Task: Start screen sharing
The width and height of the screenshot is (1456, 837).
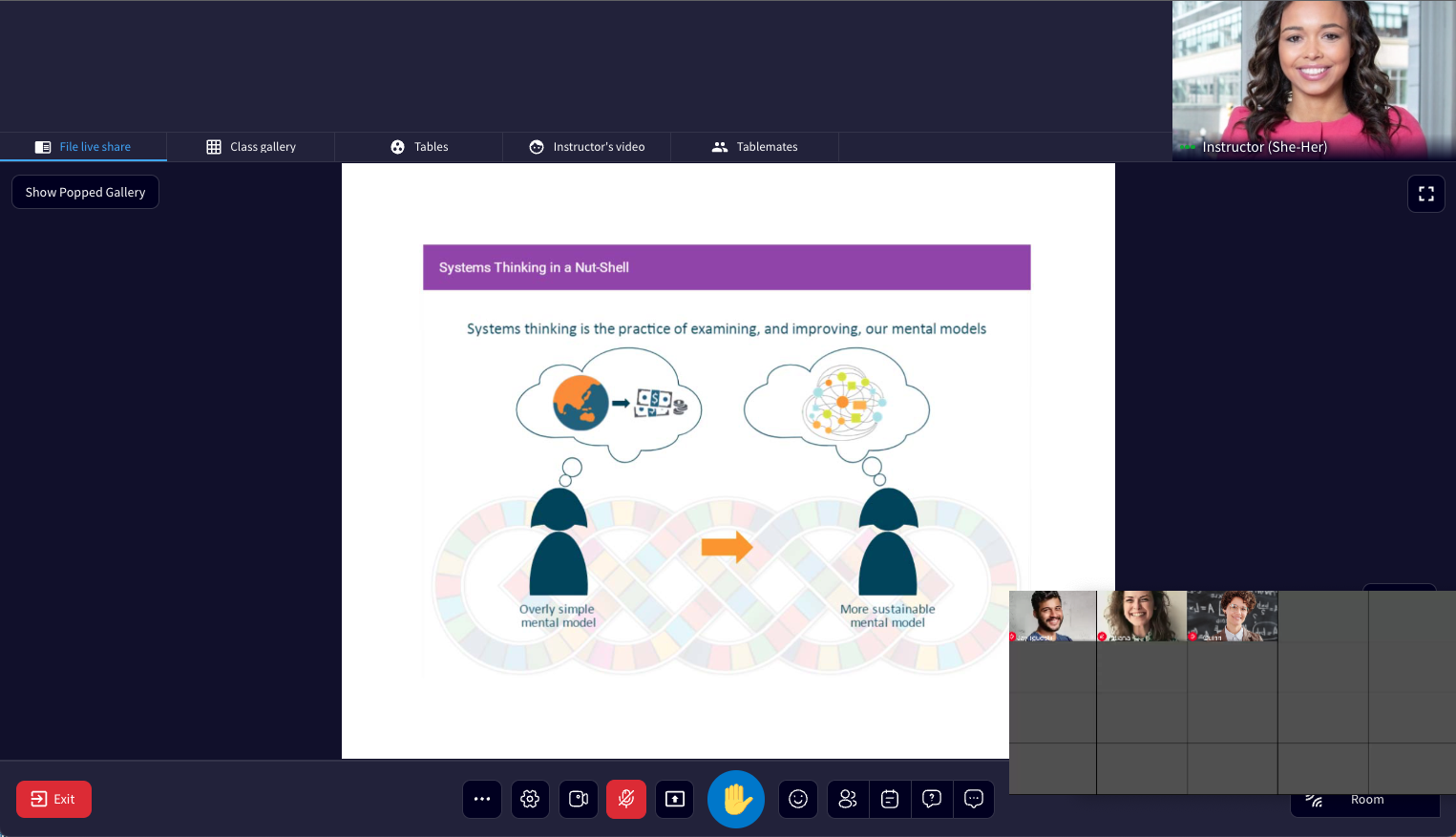Action: pyautogui.click(x=674, y=799)
